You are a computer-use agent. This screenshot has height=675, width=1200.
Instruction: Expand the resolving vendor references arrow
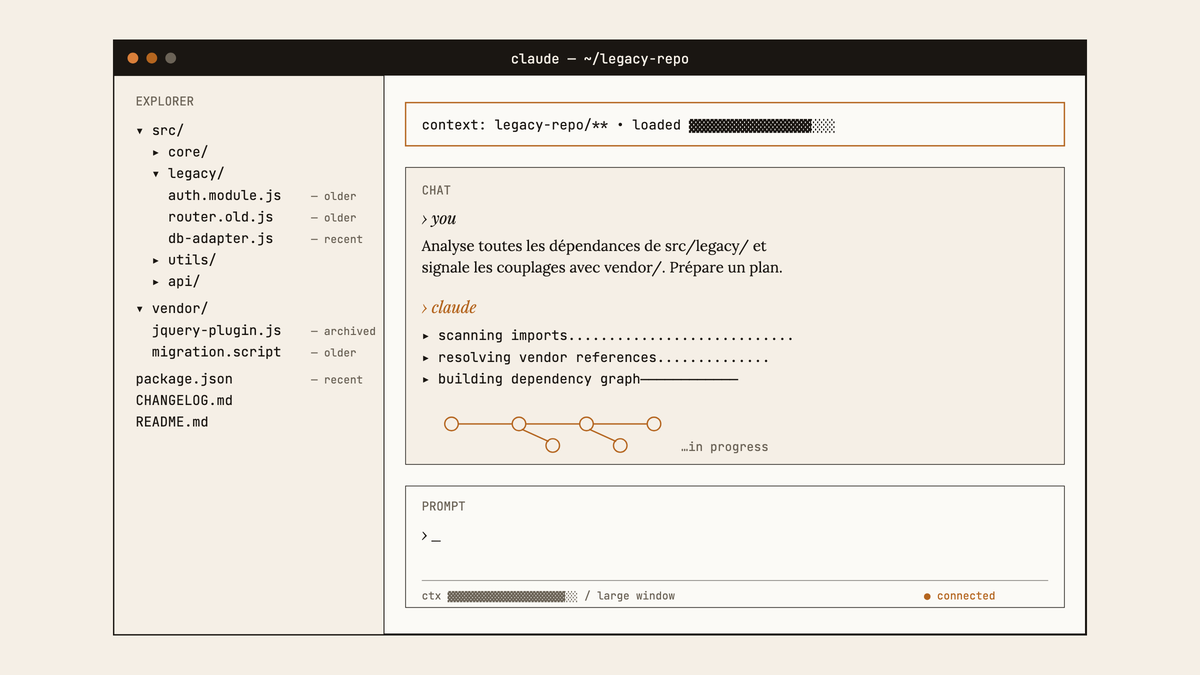pos(426,358)
